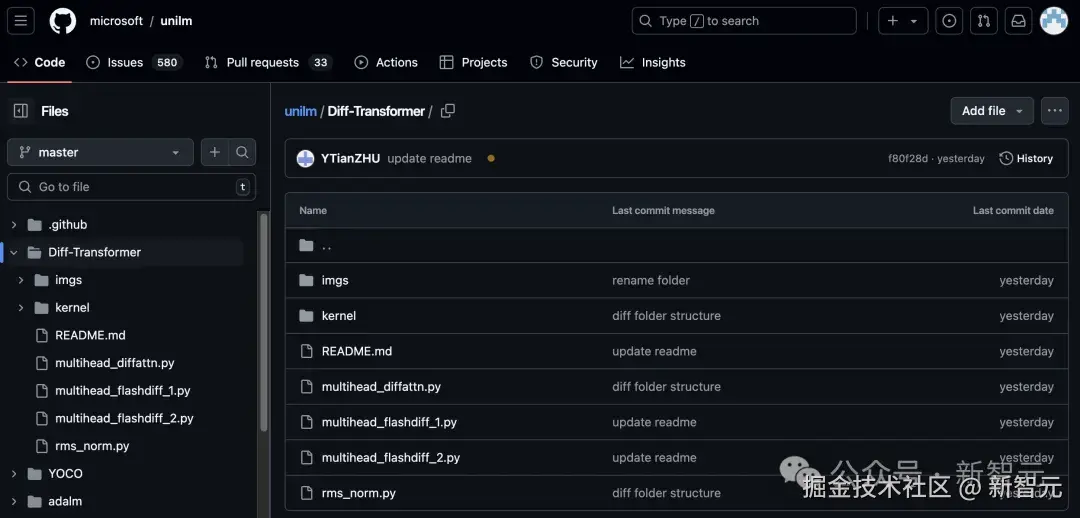Click the search files magnifier icon

point(242,152)
